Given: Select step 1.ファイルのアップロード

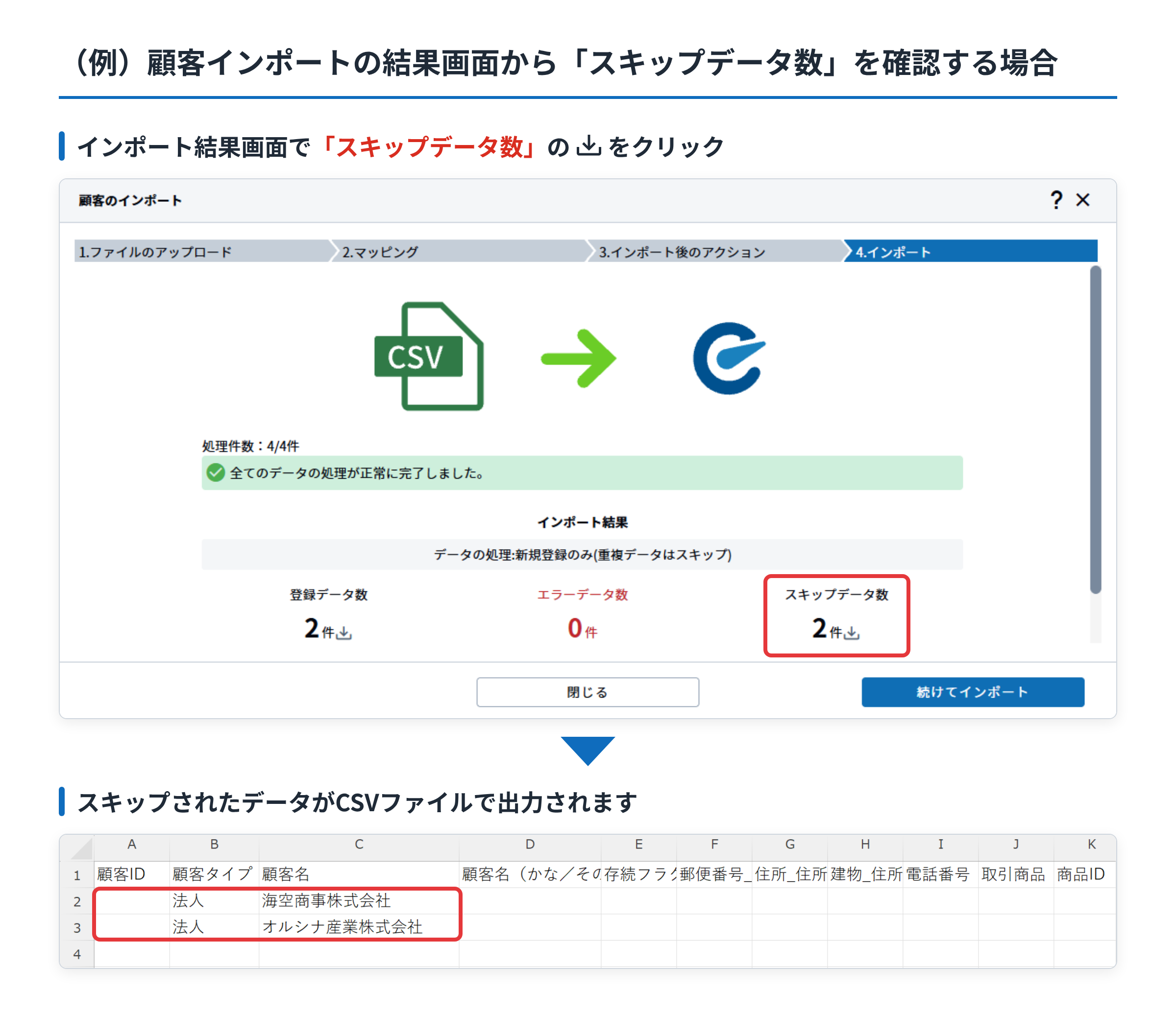Looking at the screenshot, I should (x=201, y=251).
